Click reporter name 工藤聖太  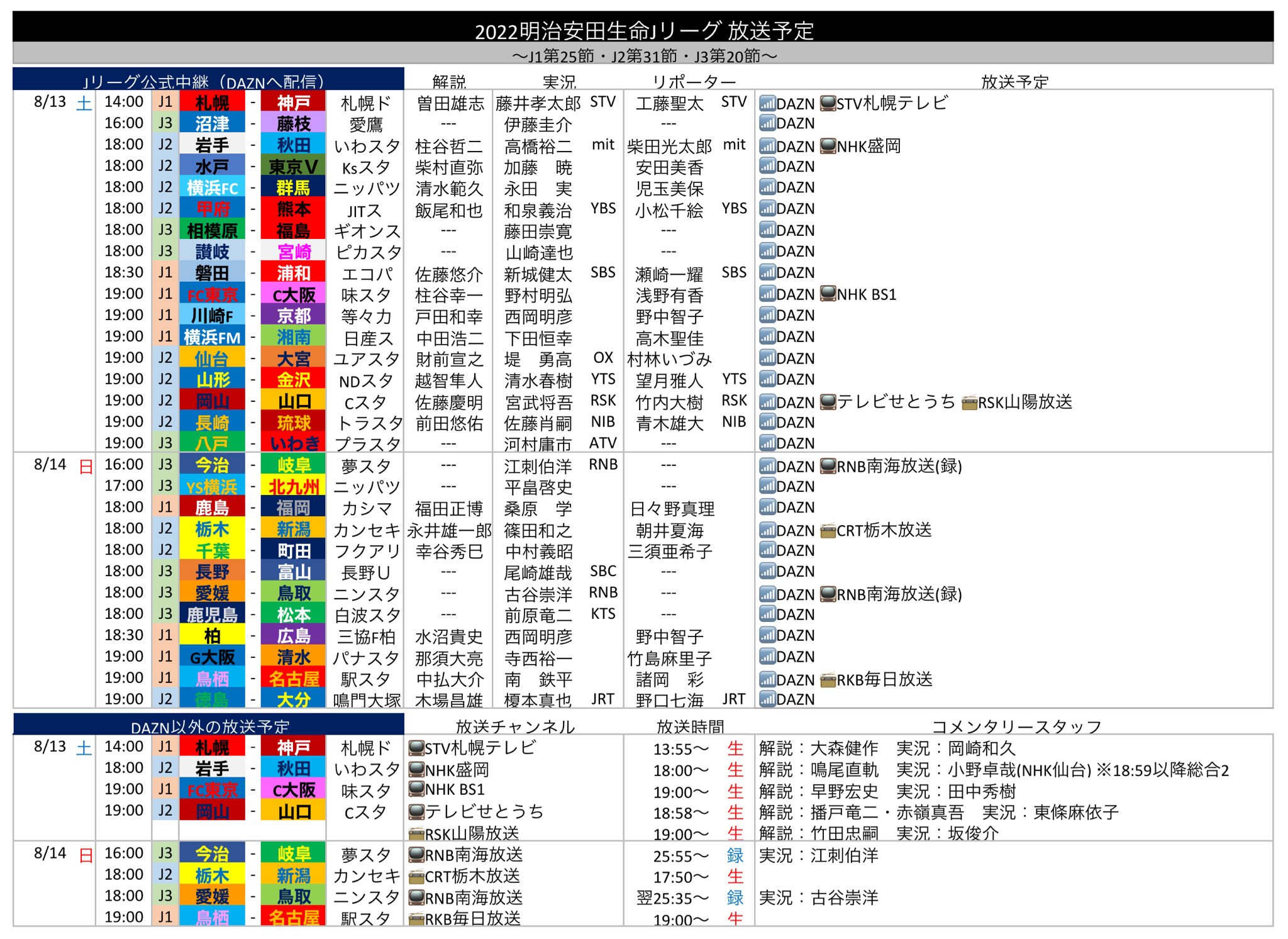coord(669,104)
